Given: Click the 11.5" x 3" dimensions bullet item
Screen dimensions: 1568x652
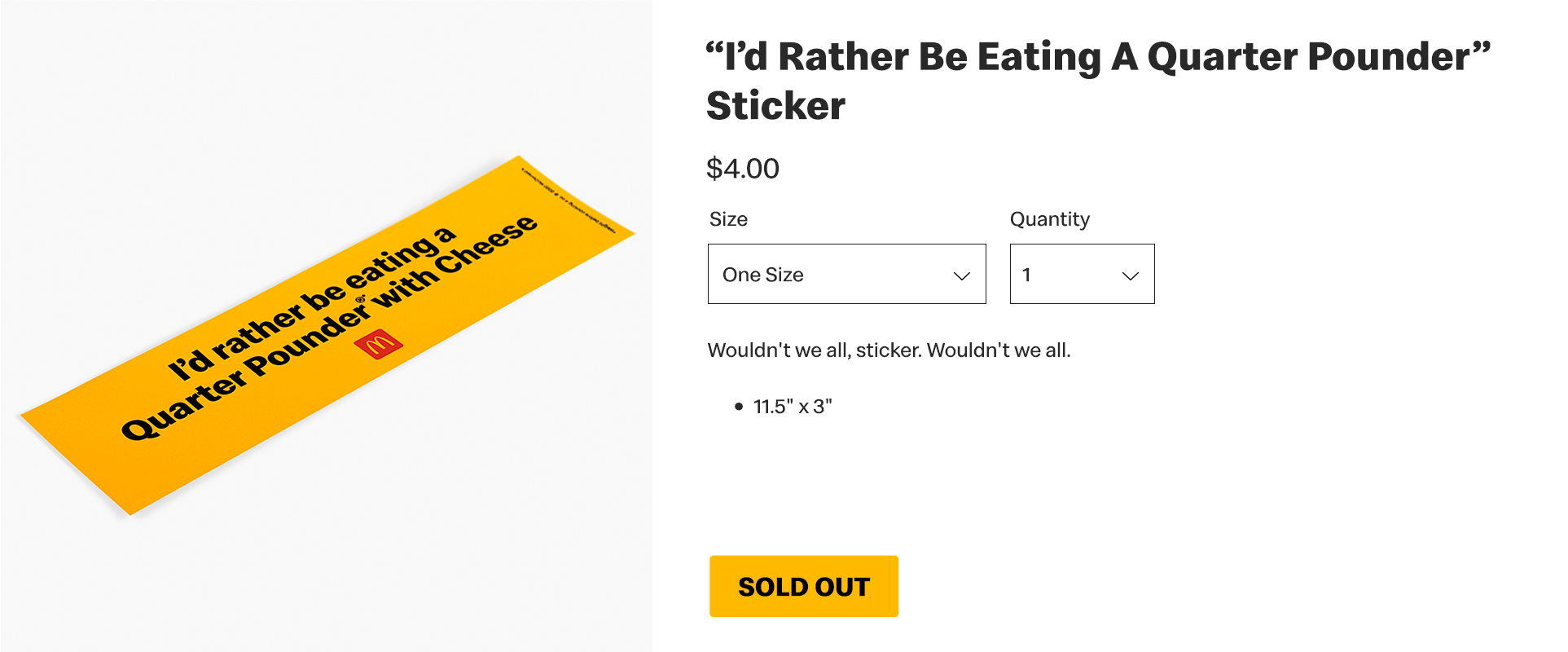Looking at the screenshot, I should 793,407.
